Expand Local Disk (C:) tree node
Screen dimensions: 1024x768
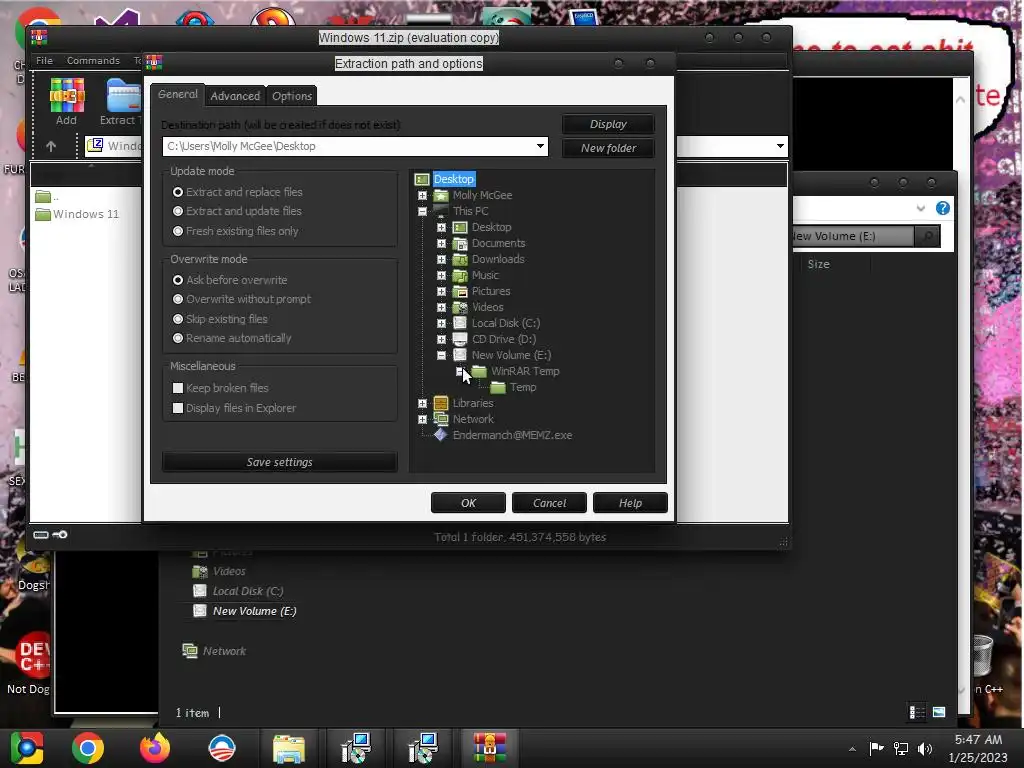pos(441,323)
